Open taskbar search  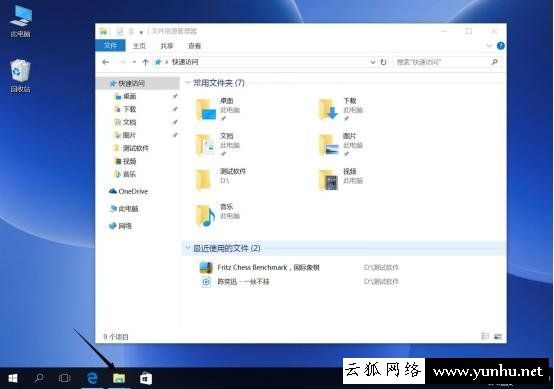[39, 378]
